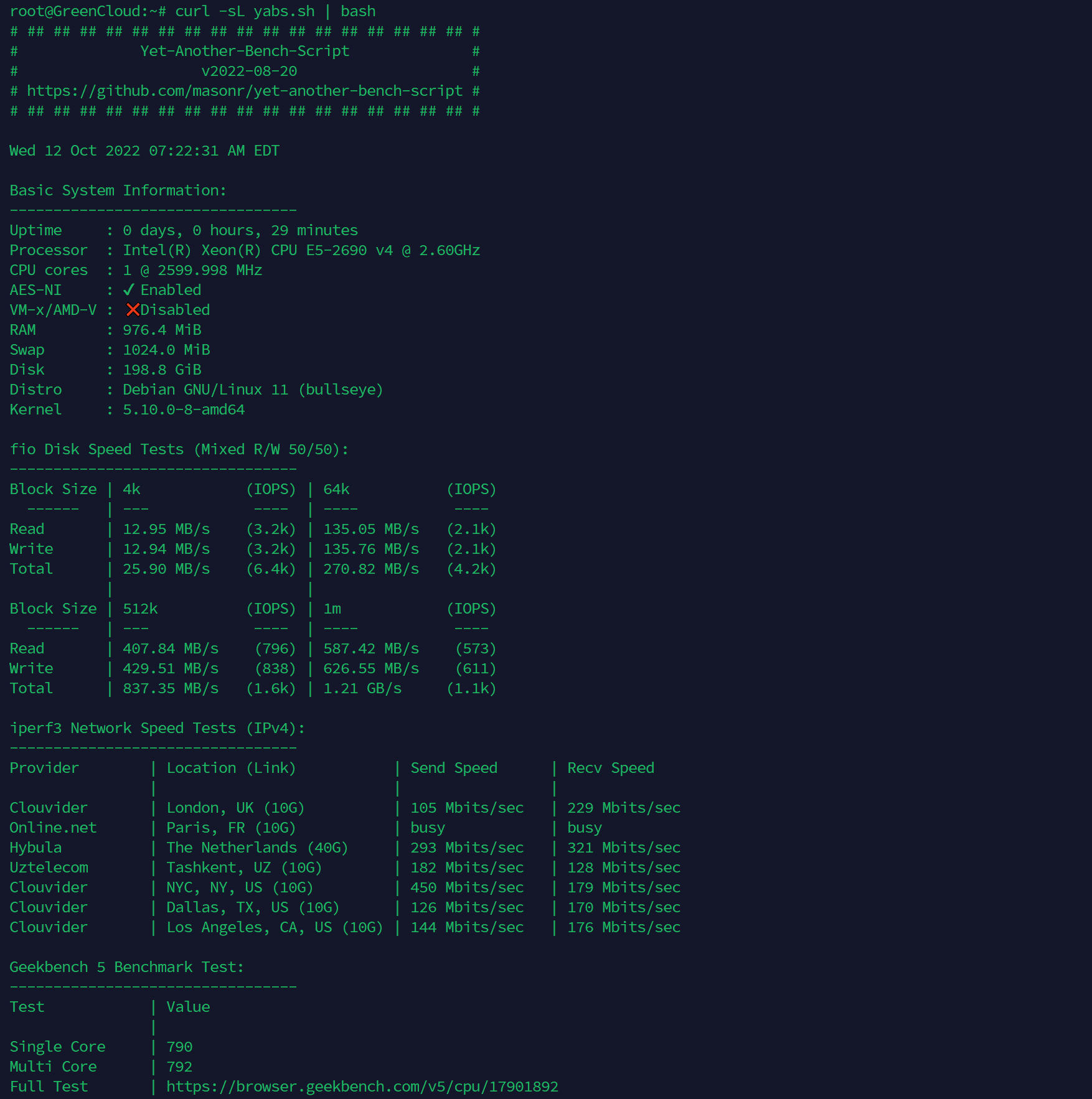Click the Multi Core score 792
Screen dimensions: 1092x1099
click(179, 1067)
